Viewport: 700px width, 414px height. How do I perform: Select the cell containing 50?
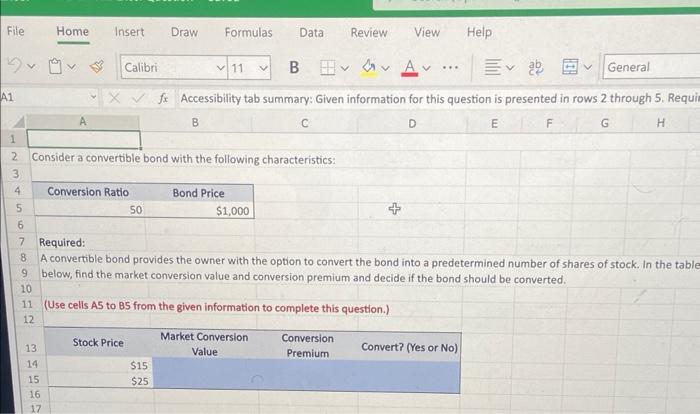click(89, 209)
